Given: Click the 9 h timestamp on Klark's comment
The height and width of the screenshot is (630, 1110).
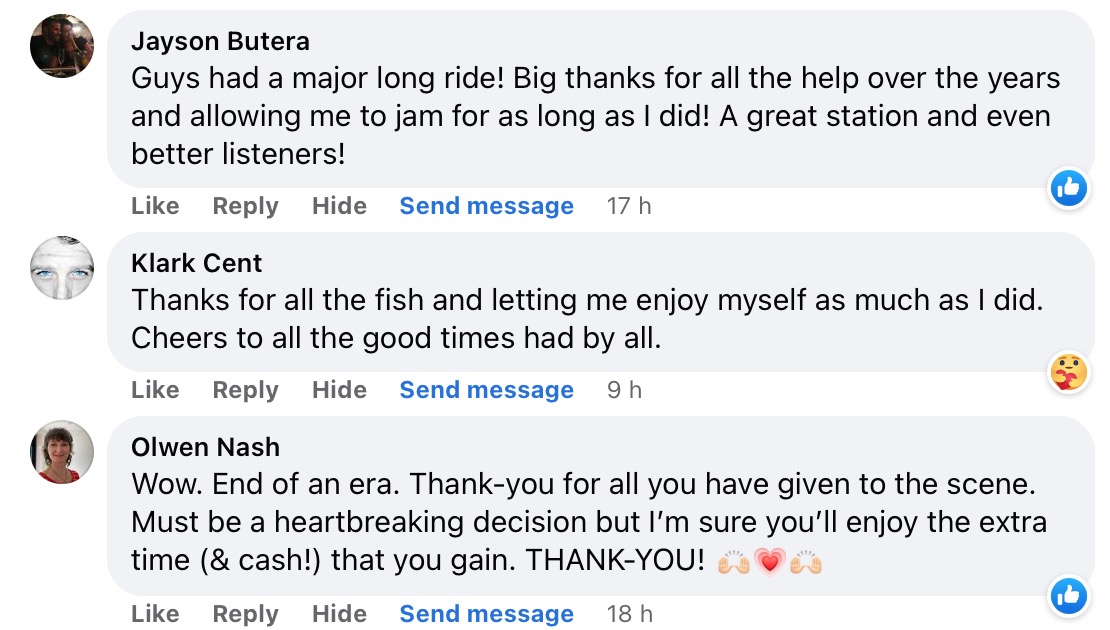Looking at the screenshot, I should (x=624, y=390).
